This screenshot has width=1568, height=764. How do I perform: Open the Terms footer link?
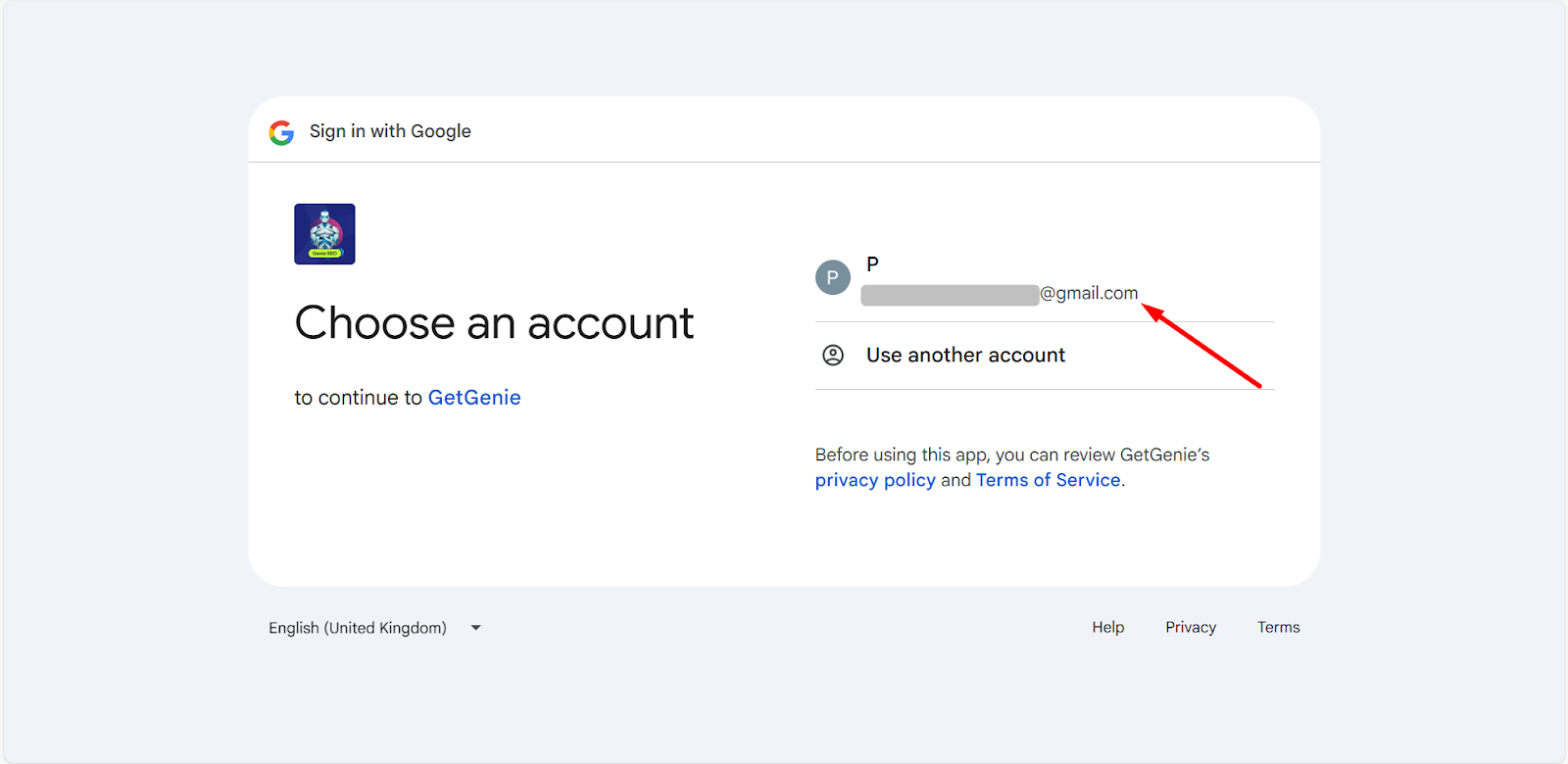coord(1279,627)
